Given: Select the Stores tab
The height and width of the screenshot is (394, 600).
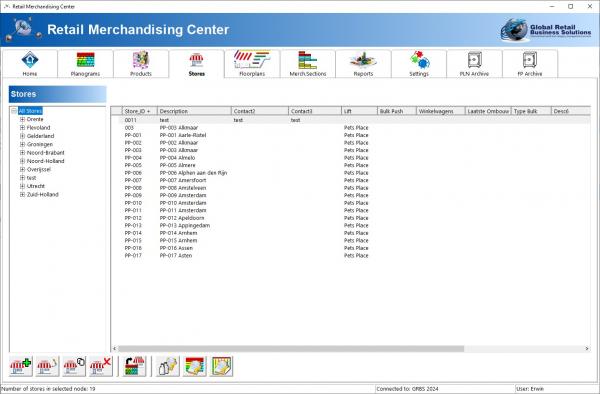Looking at the screenshot, I should (196, 64).
